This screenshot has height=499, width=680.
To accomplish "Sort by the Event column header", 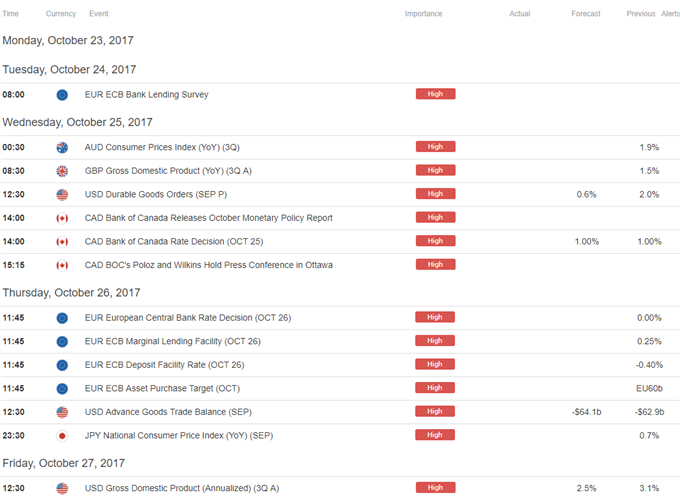I will [x=99, y=14].
